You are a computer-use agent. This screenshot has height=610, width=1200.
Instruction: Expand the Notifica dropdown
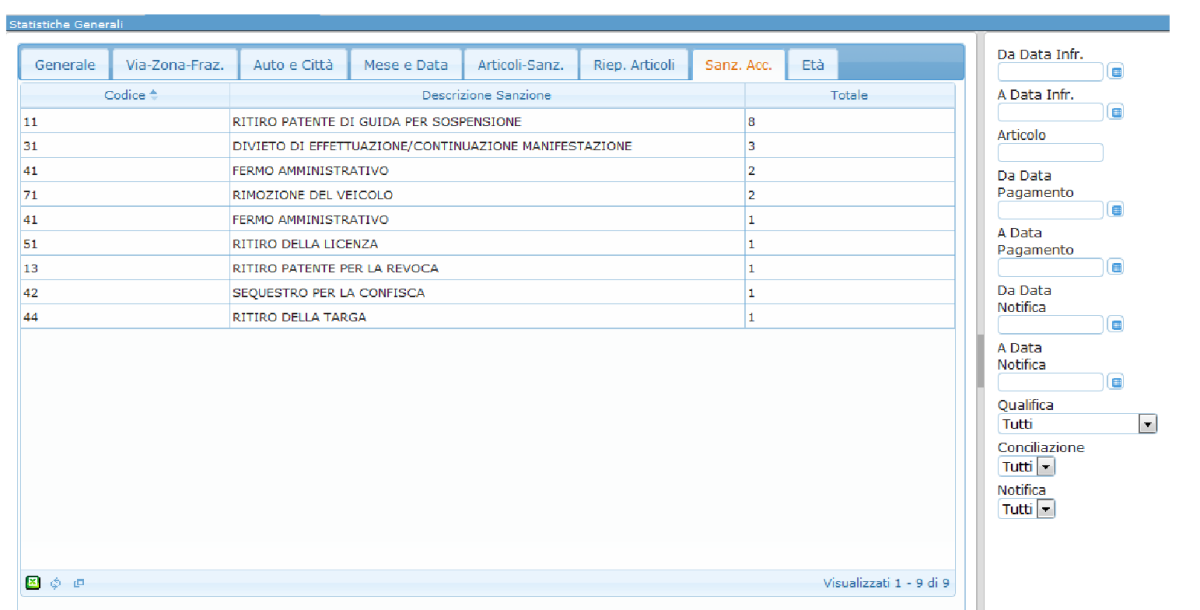pyautogui.click(x=1045, y=509)
